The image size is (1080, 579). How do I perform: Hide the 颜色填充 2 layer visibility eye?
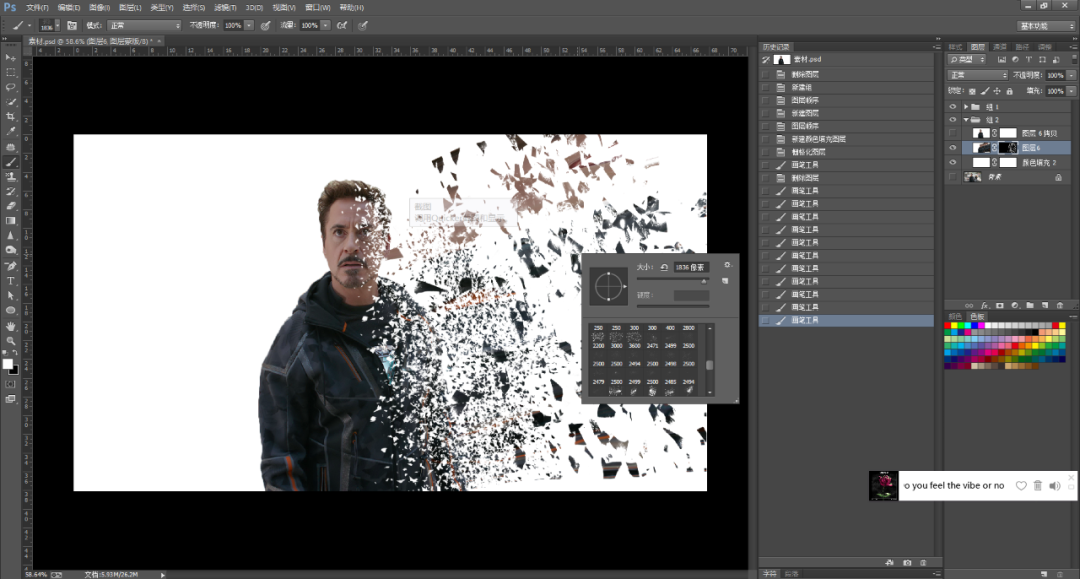coord(953,162)
